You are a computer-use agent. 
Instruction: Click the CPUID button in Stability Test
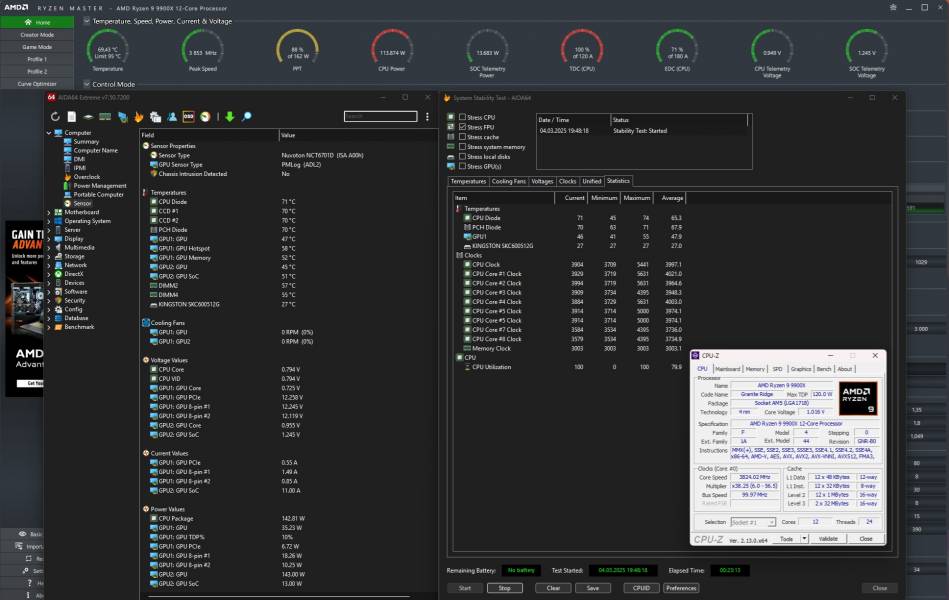642,588
